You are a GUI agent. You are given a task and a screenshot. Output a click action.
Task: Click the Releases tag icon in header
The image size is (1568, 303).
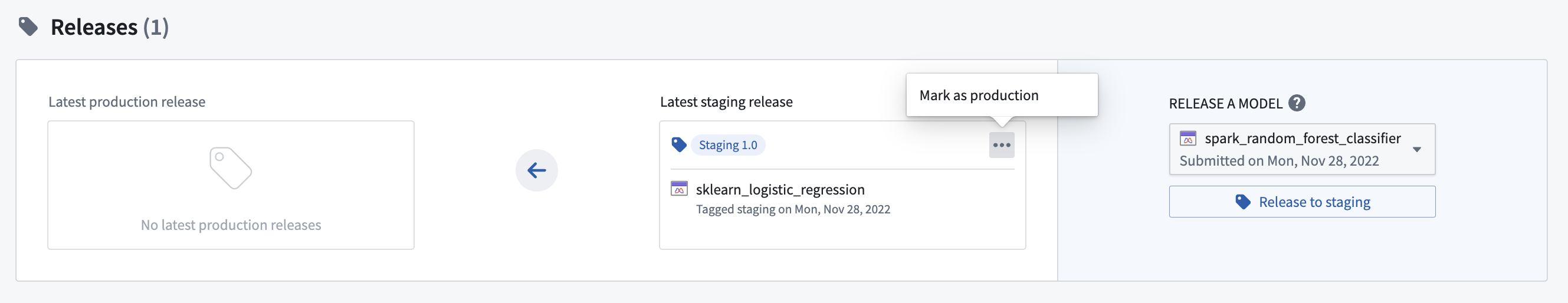[28, 27]
